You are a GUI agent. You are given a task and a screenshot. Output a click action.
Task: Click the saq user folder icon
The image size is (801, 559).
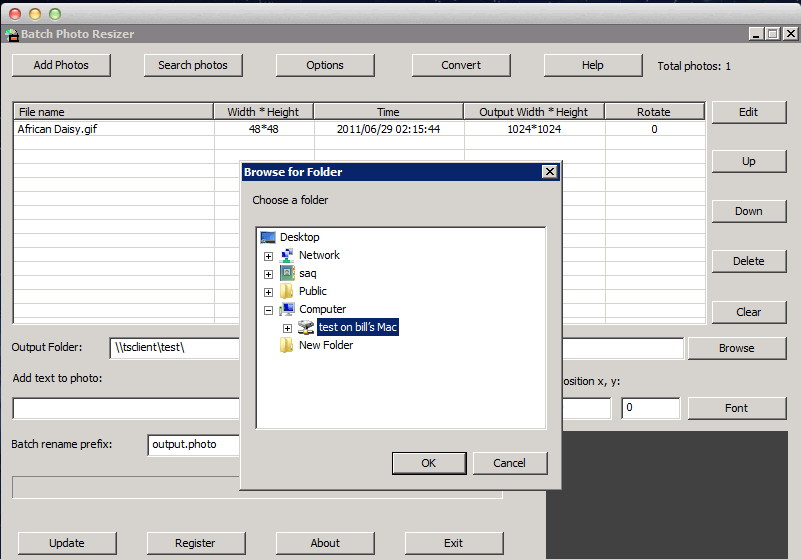point(287,273)
